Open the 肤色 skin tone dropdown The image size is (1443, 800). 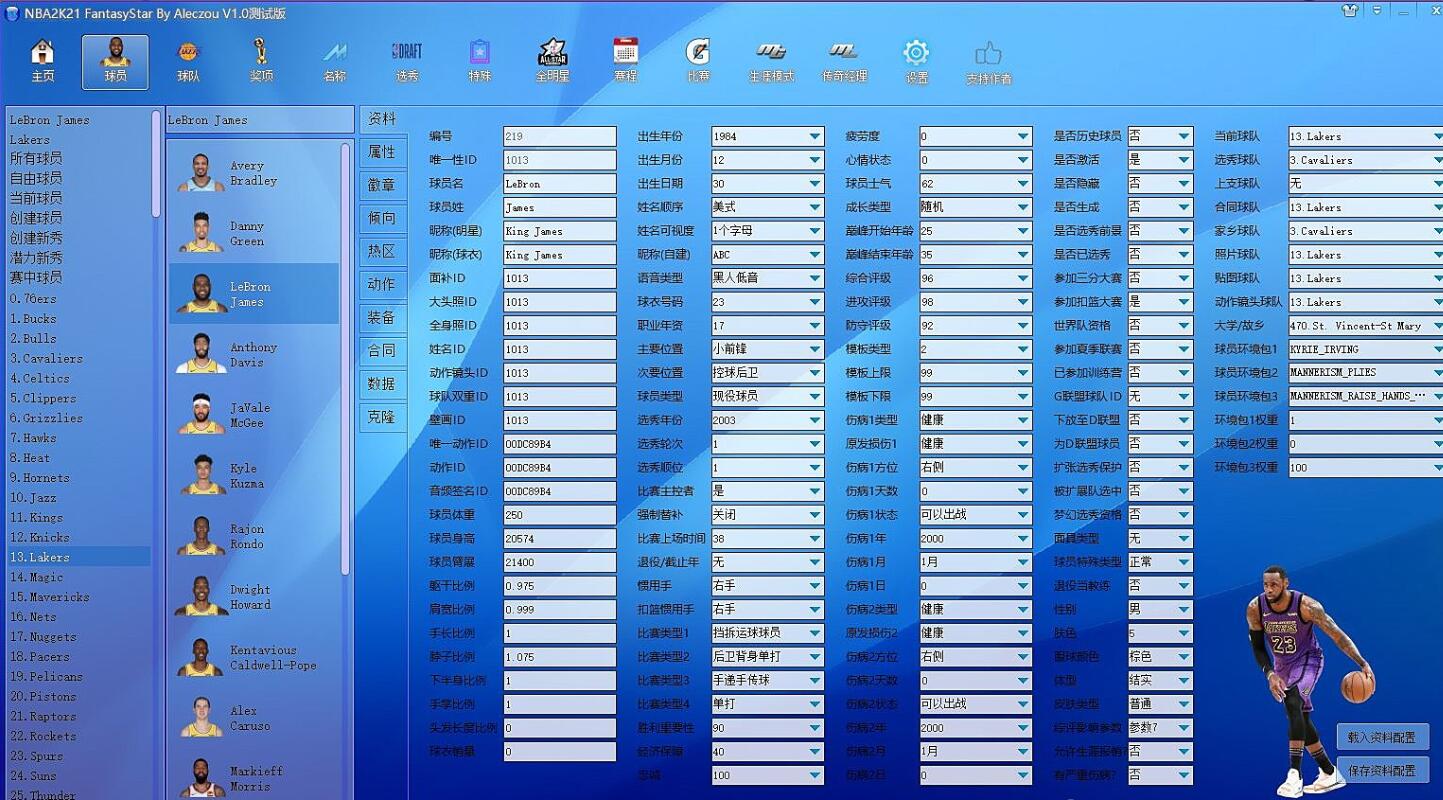pyautogui.click(x=1160, y=633)
